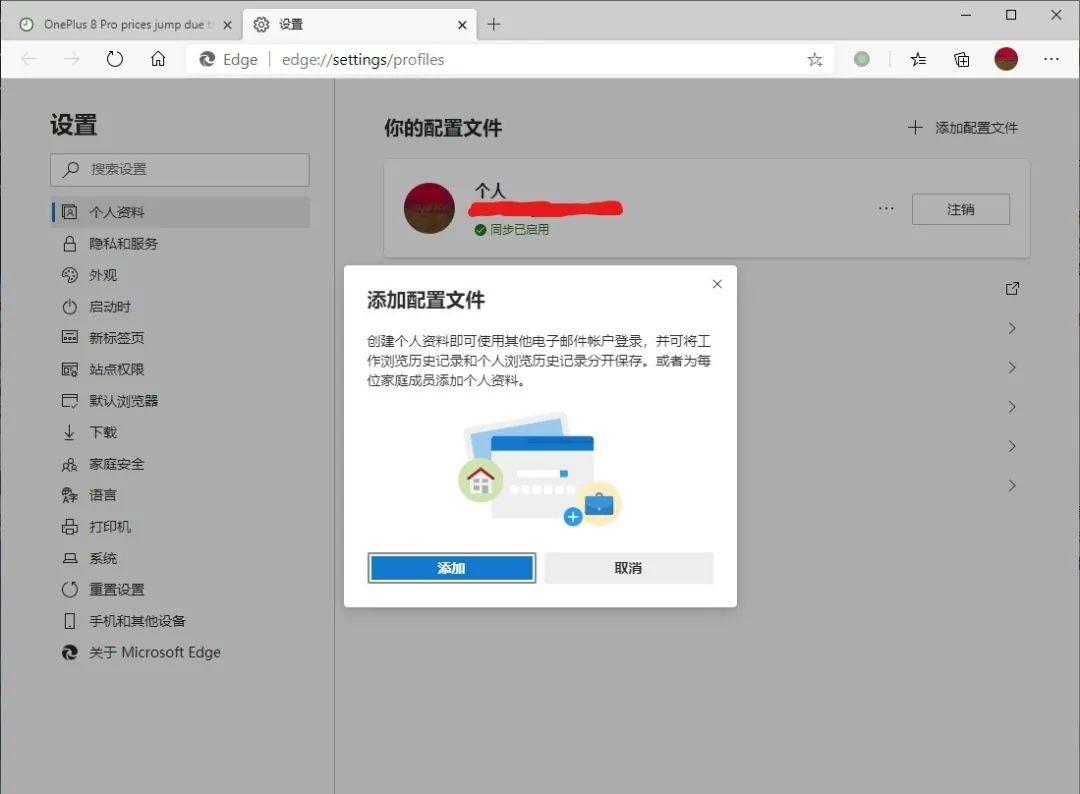The height and width of the screenshot is (794, 1080).
Task: Open the external link icon row
Action: coord(1012,289)
